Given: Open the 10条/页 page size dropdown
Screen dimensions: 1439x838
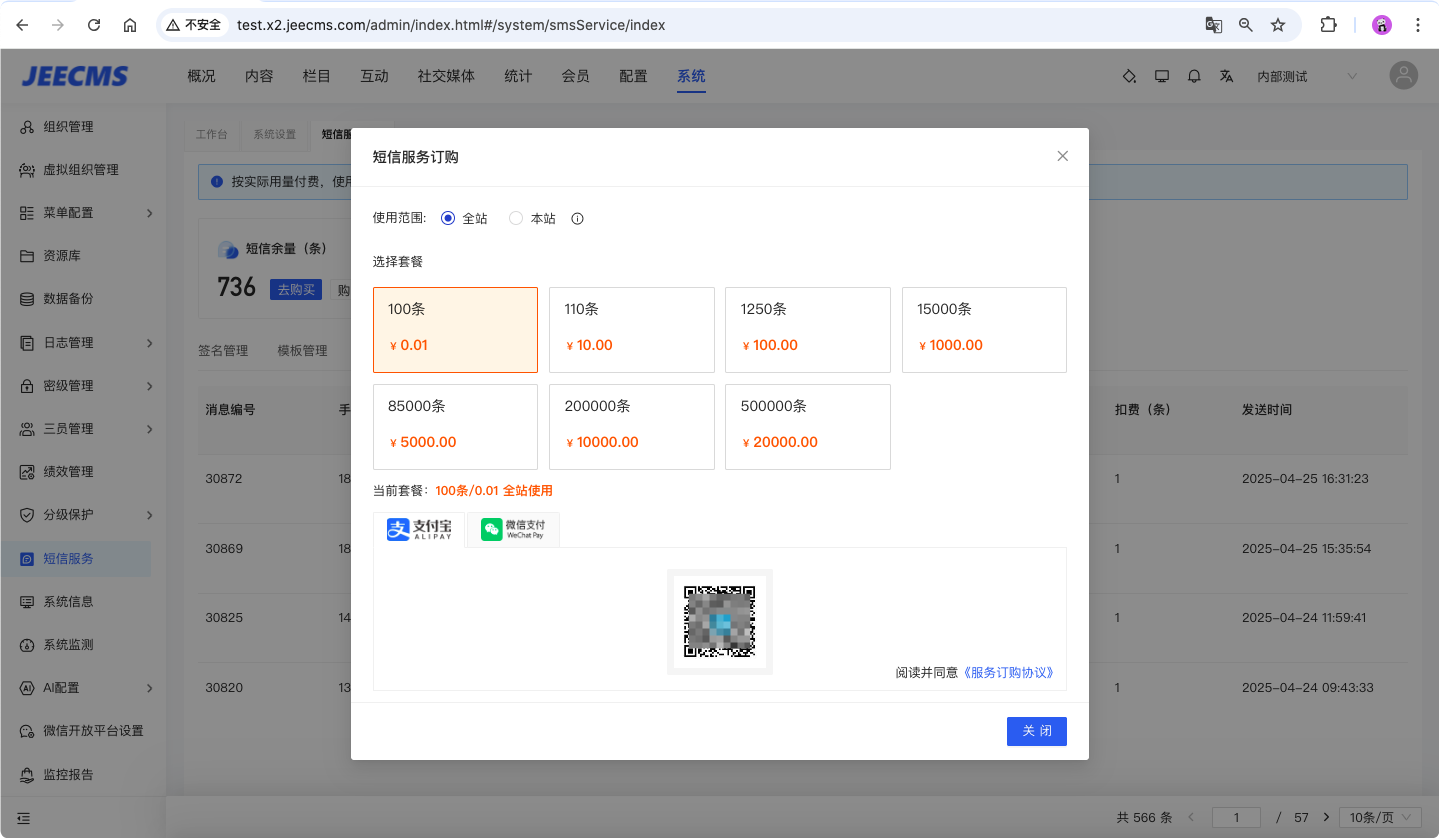Looking at the screenshot, I should coord(1380,817).
